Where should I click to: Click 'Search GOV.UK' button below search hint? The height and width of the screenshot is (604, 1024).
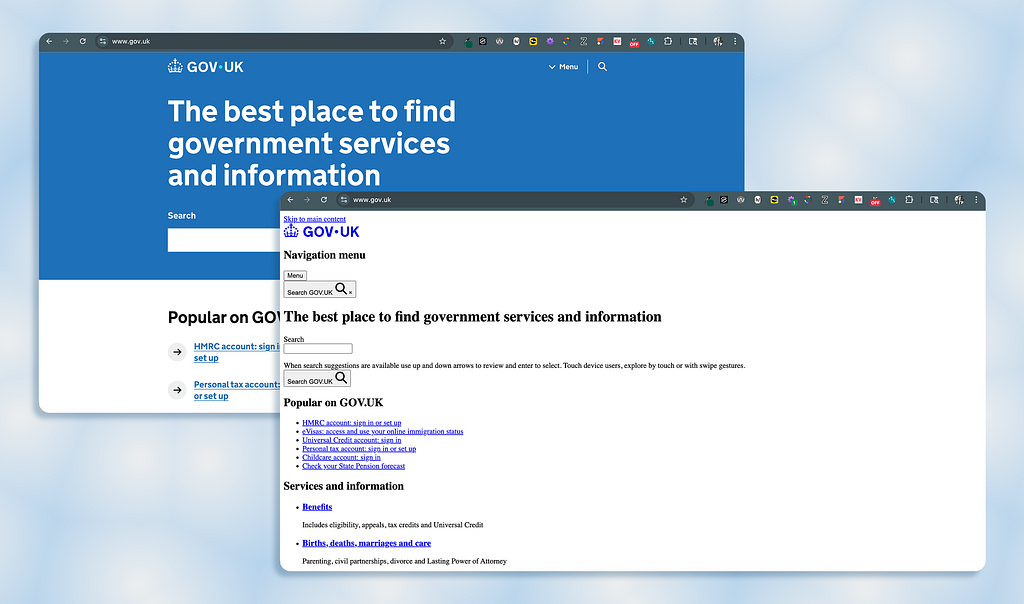[317, 378]
